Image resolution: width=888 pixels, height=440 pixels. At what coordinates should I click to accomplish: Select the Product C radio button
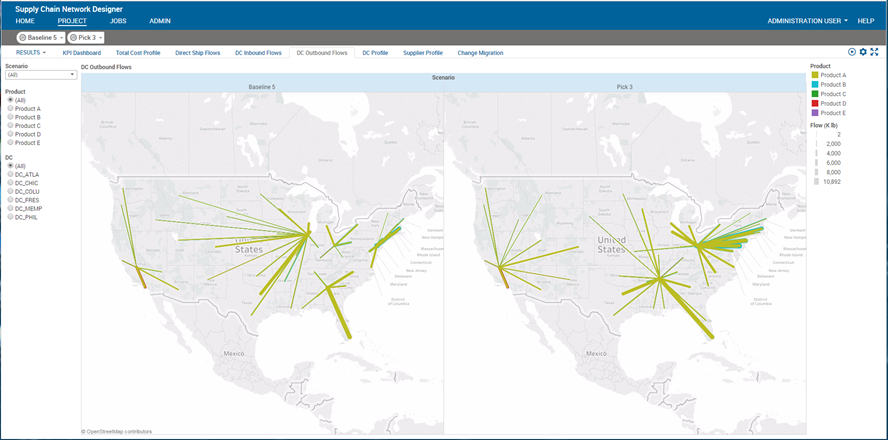click(x=10, y=126)
